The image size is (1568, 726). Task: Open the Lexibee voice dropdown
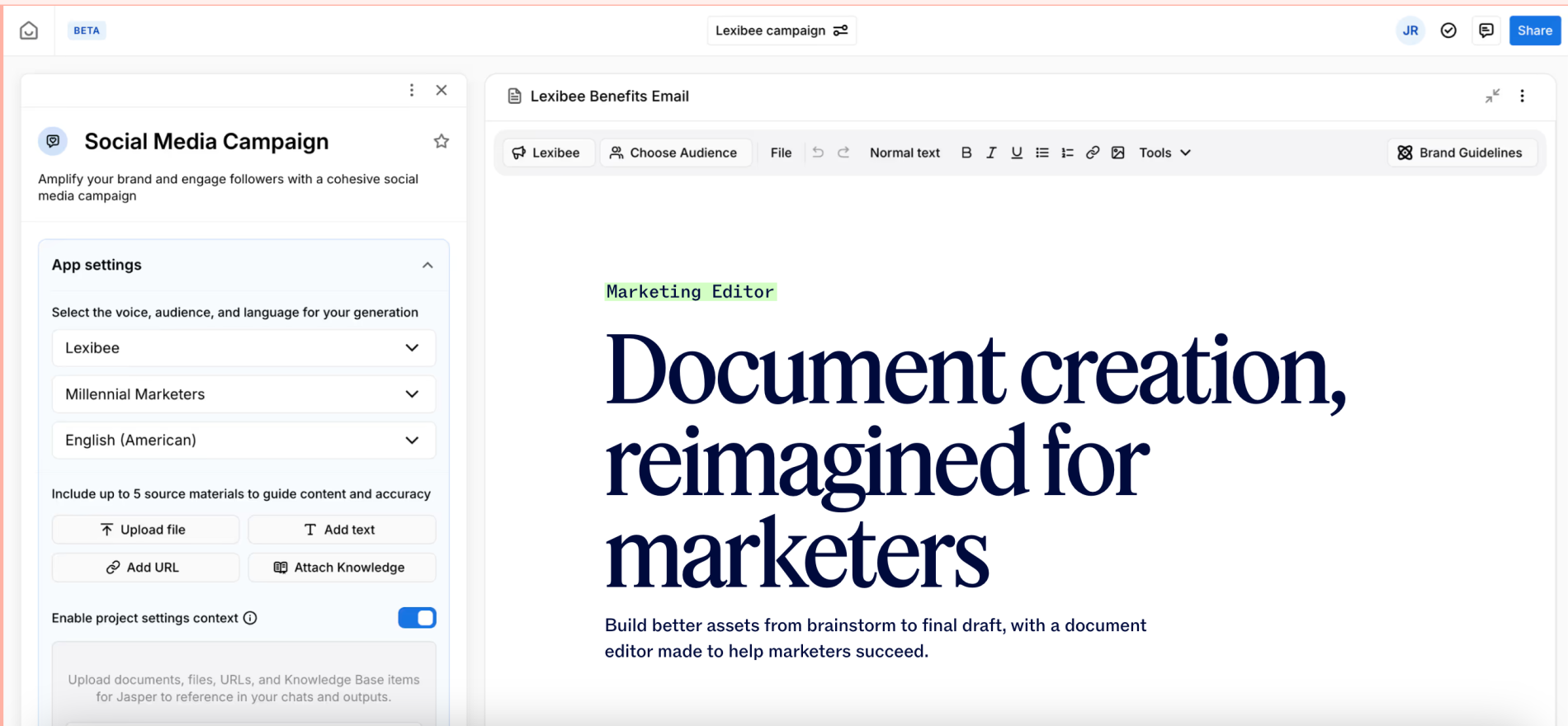point(243,348)
